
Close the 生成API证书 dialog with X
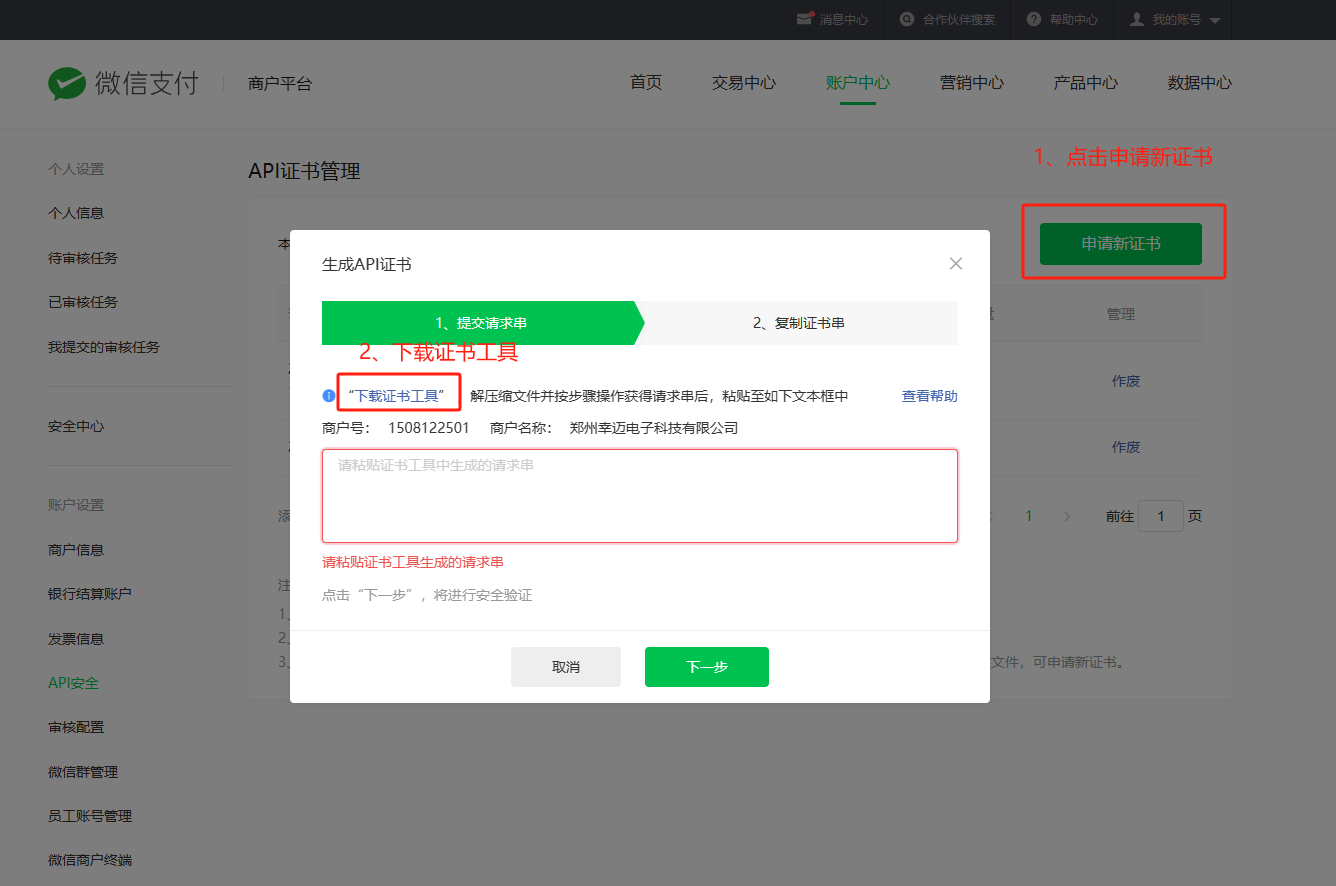tap(956, 264)
